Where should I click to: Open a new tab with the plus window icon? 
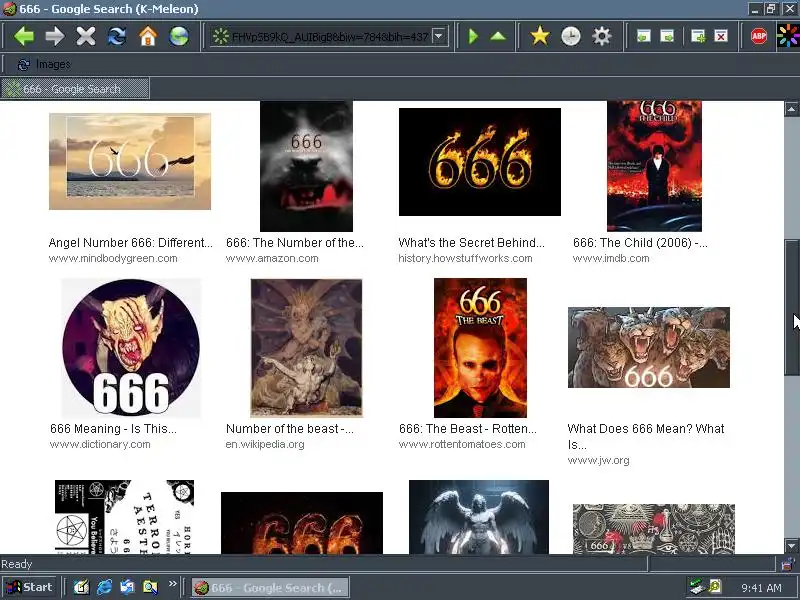(x=697, y=36)
